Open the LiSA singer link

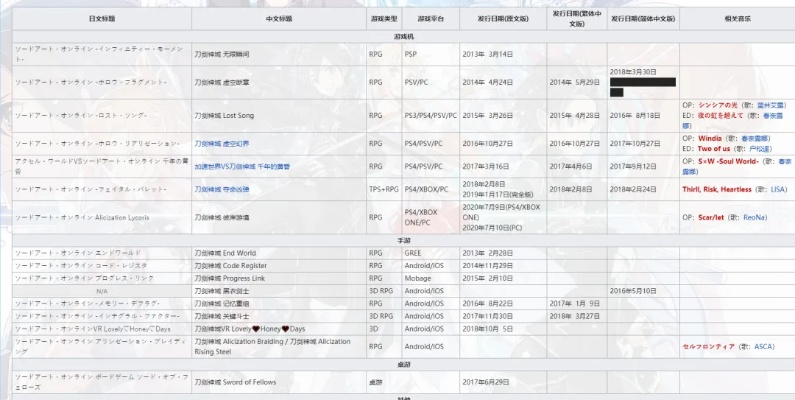(x=778, y=189)
